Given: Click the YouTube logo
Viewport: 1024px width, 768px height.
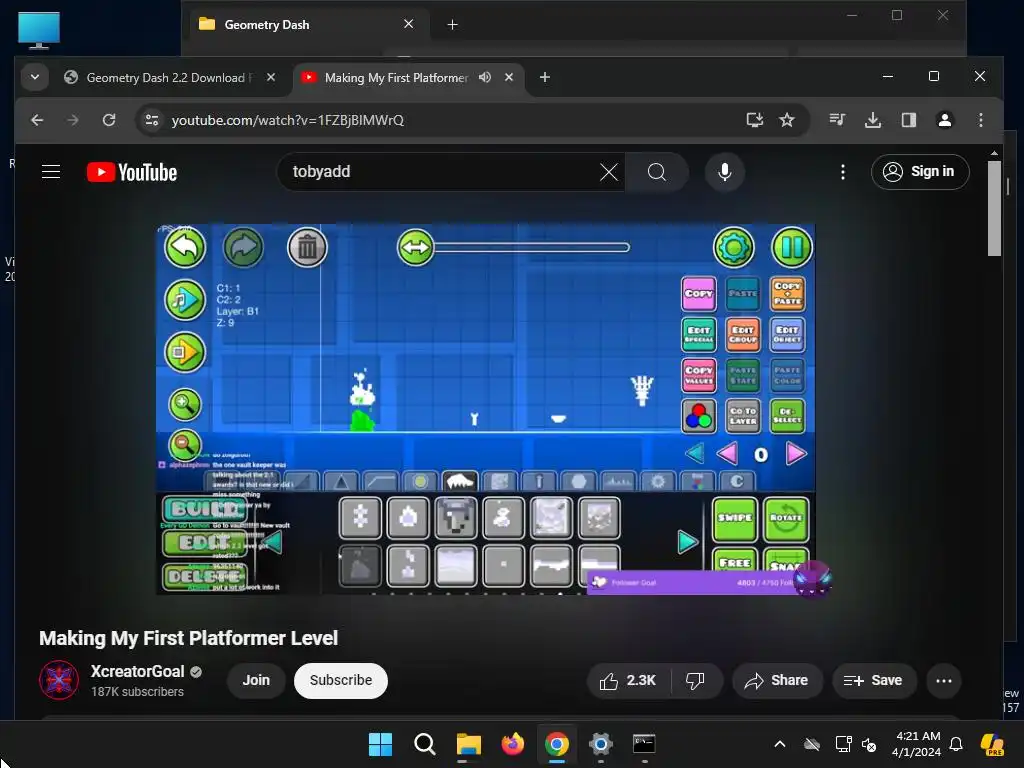Looking at the screenshot, I should click(x=132, y=172).
